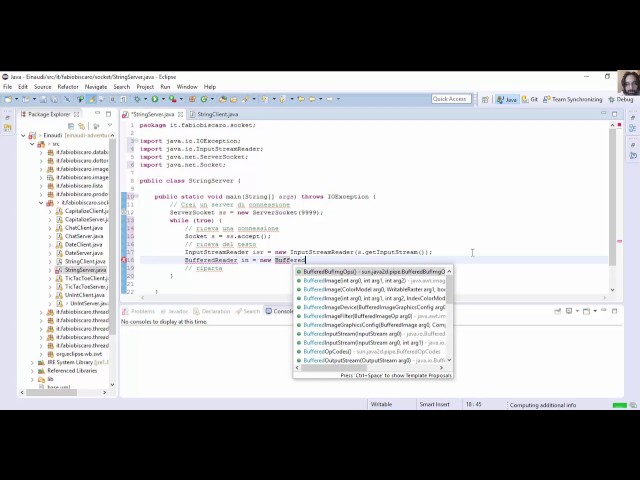This screenshot has width=640, height=480.
Task: Click the New Java Class green C icon
Action: 204,99
